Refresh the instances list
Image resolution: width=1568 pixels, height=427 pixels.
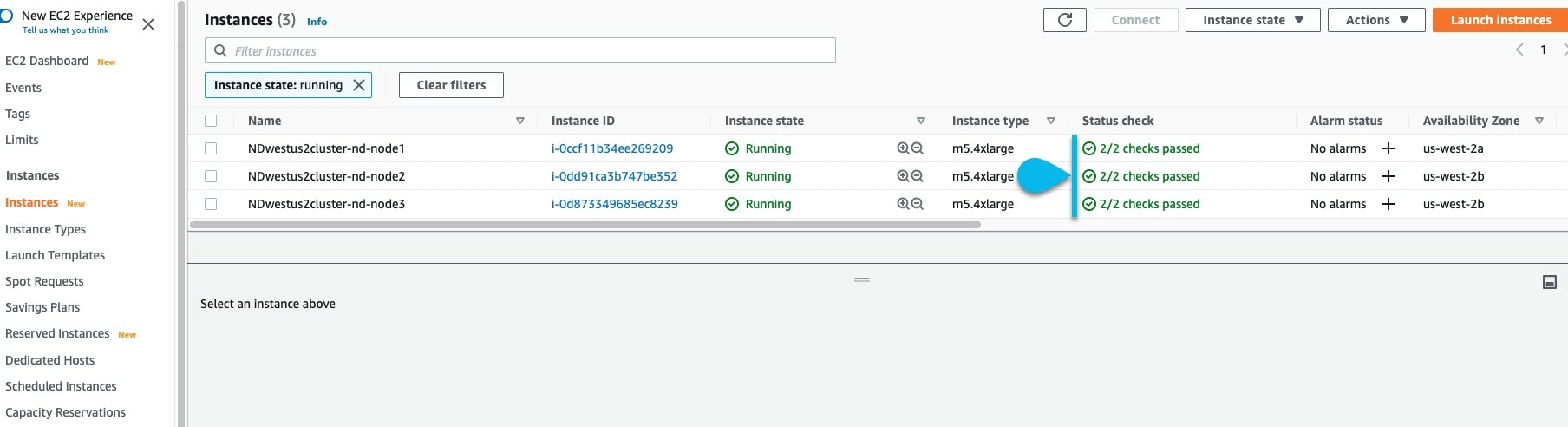pos(1065,20)
